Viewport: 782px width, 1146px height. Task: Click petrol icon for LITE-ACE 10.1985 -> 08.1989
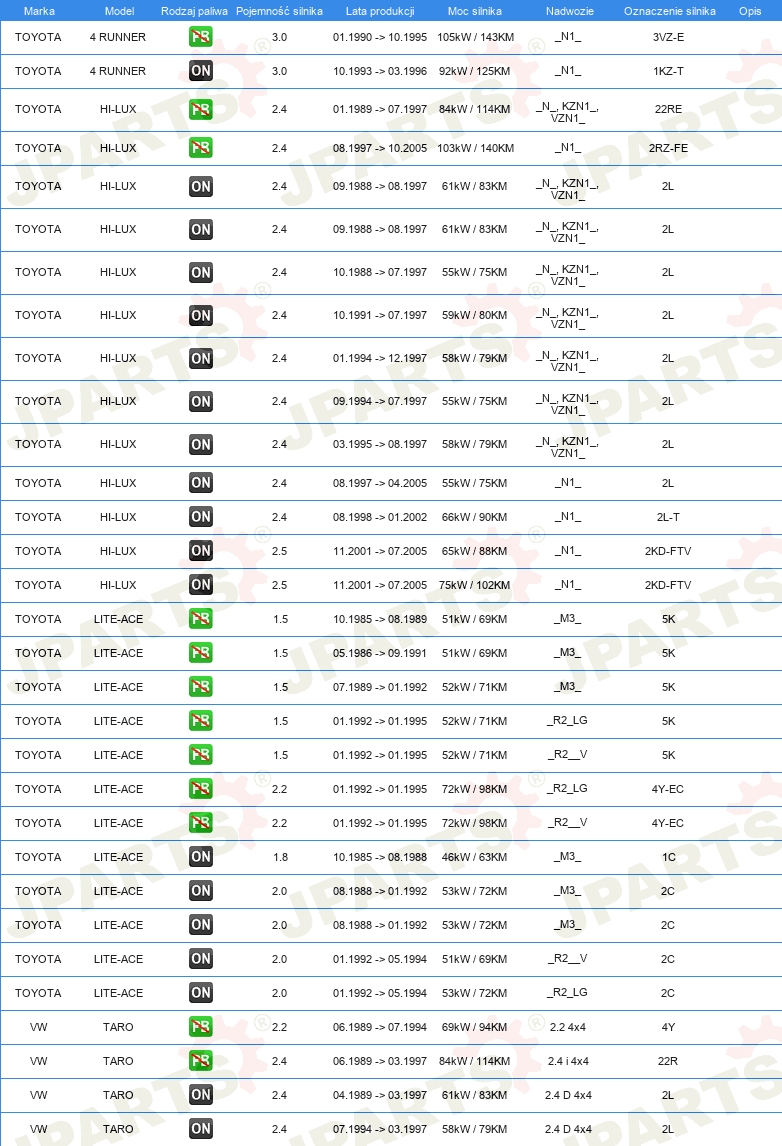click(x=200, y=619)
